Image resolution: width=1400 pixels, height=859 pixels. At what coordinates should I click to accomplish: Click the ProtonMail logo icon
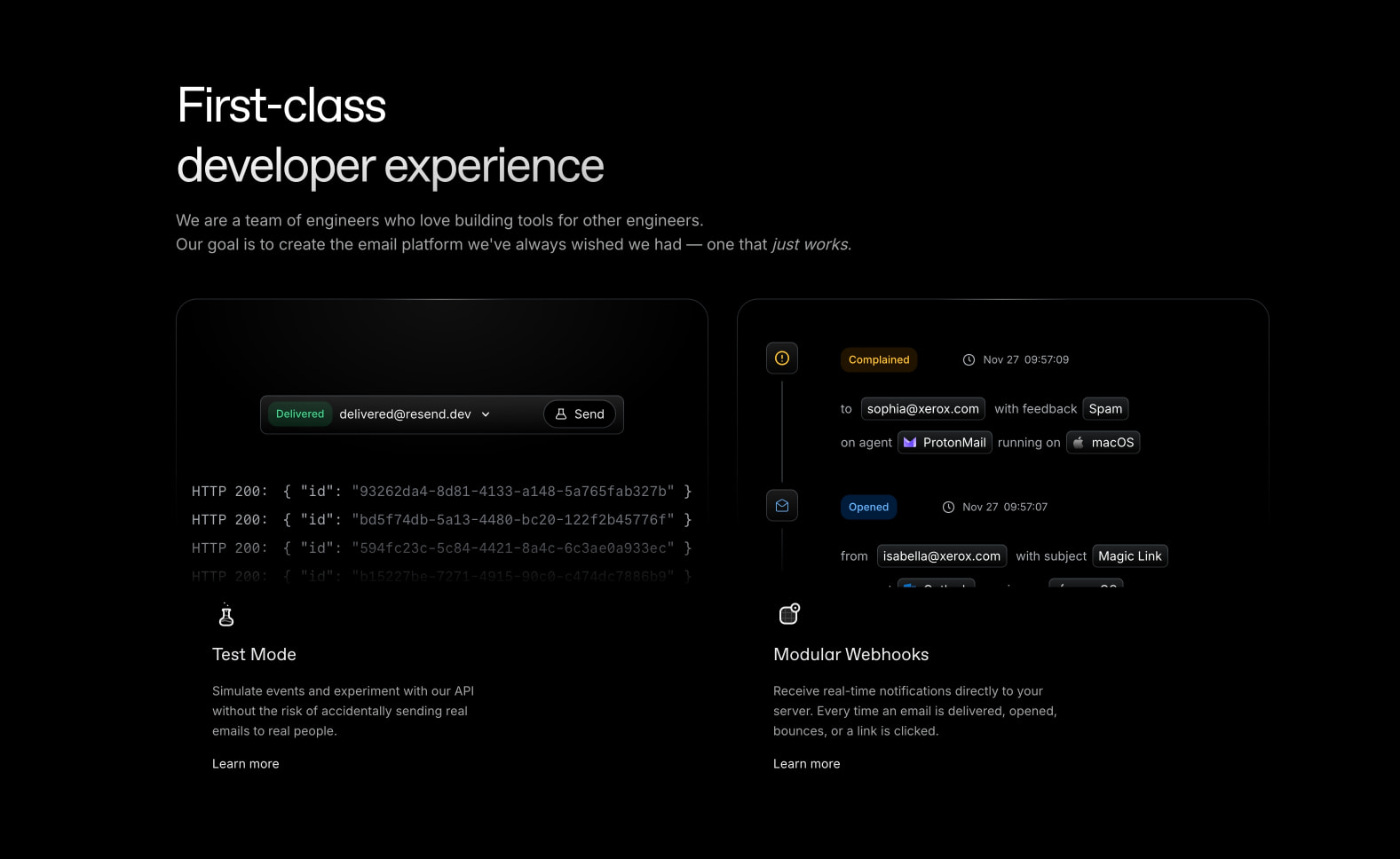[x=910, y=443]
